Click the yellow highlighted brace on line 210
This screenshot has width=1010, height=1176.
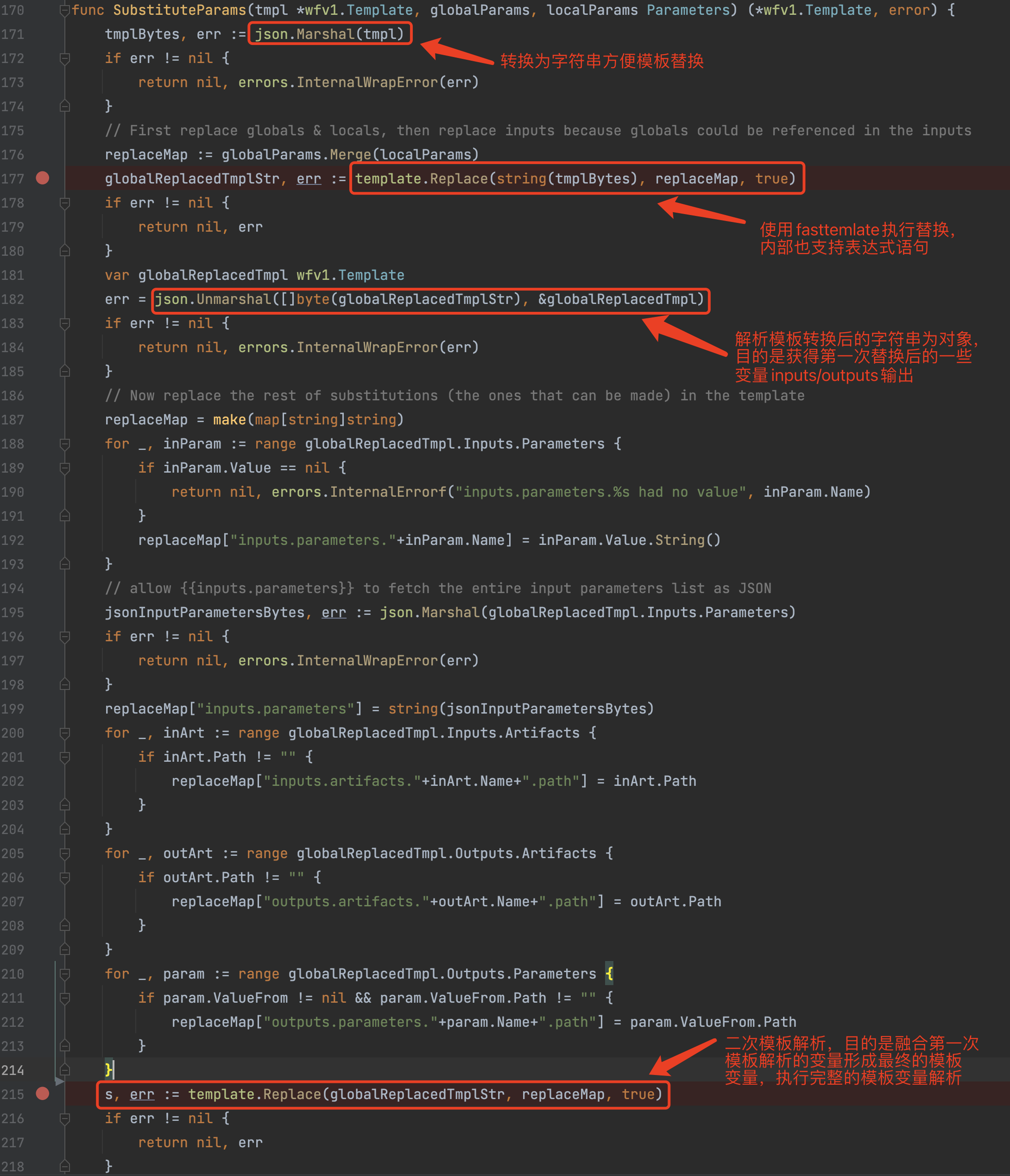pos(609,974)
